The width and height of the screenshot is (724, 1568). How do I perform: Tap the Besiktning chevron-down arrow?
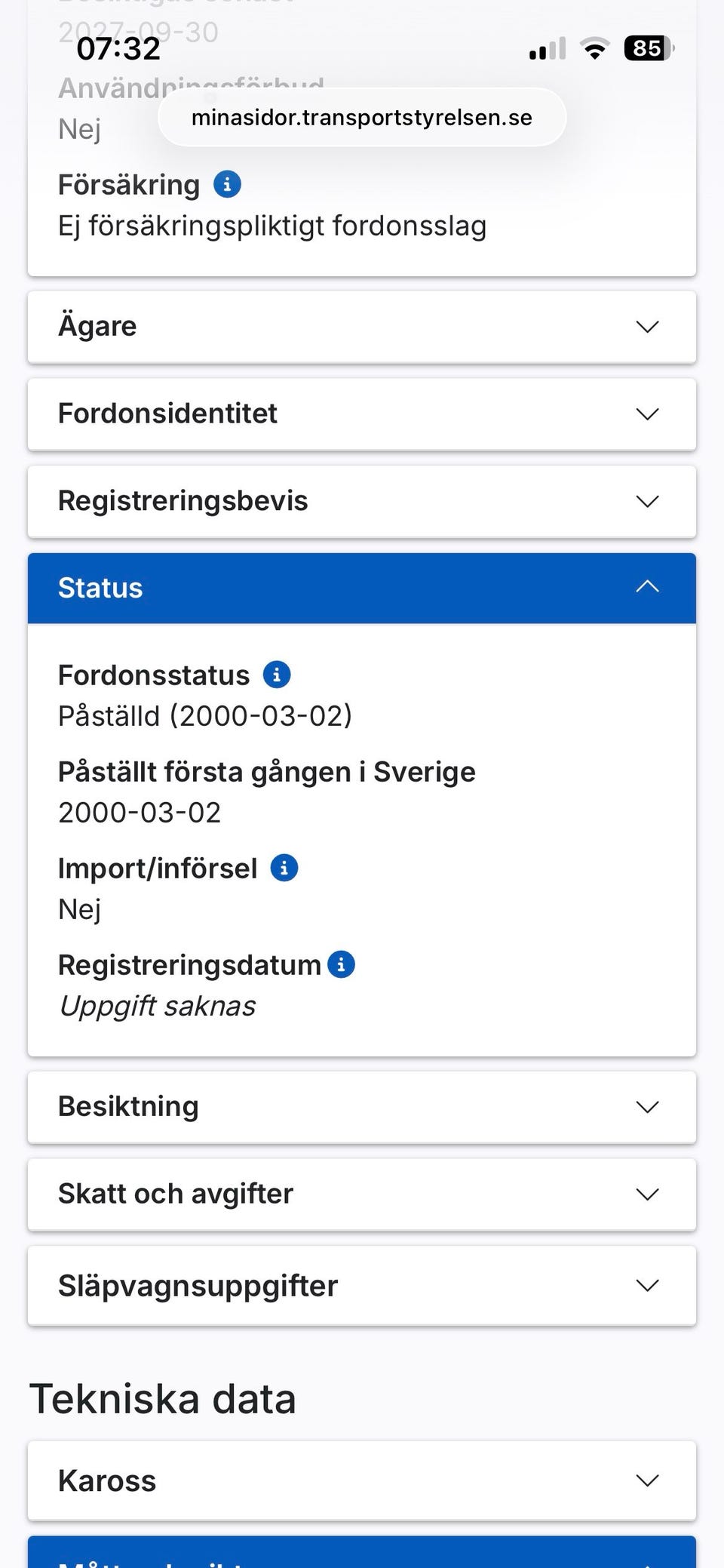[x=647, y=1107]
